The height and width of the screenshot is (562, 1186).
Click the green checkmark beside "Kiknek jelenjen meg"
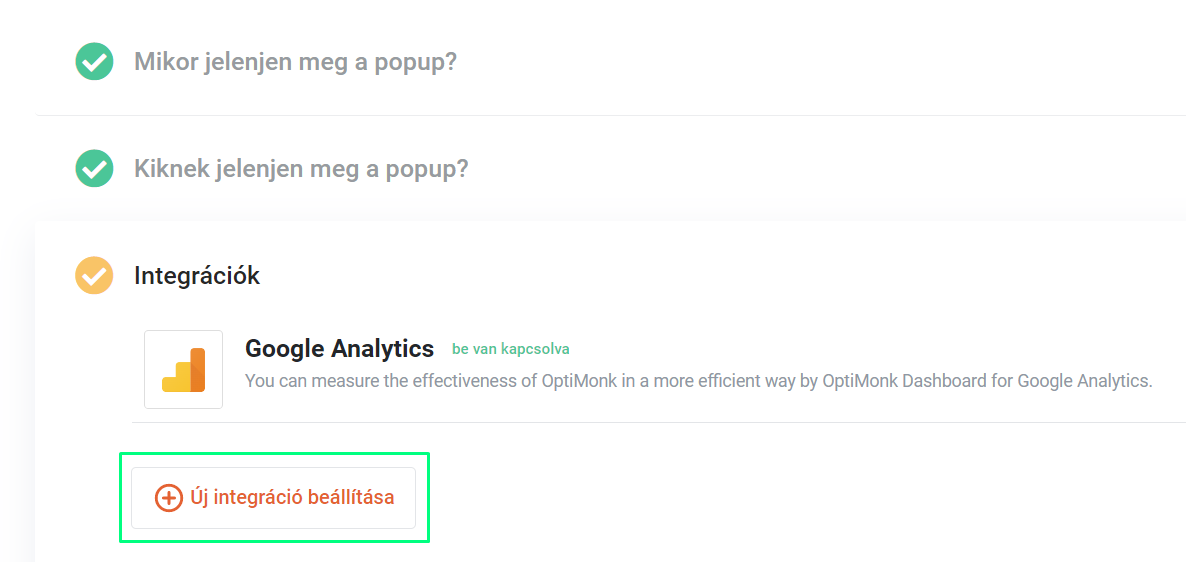coord(94,168)
